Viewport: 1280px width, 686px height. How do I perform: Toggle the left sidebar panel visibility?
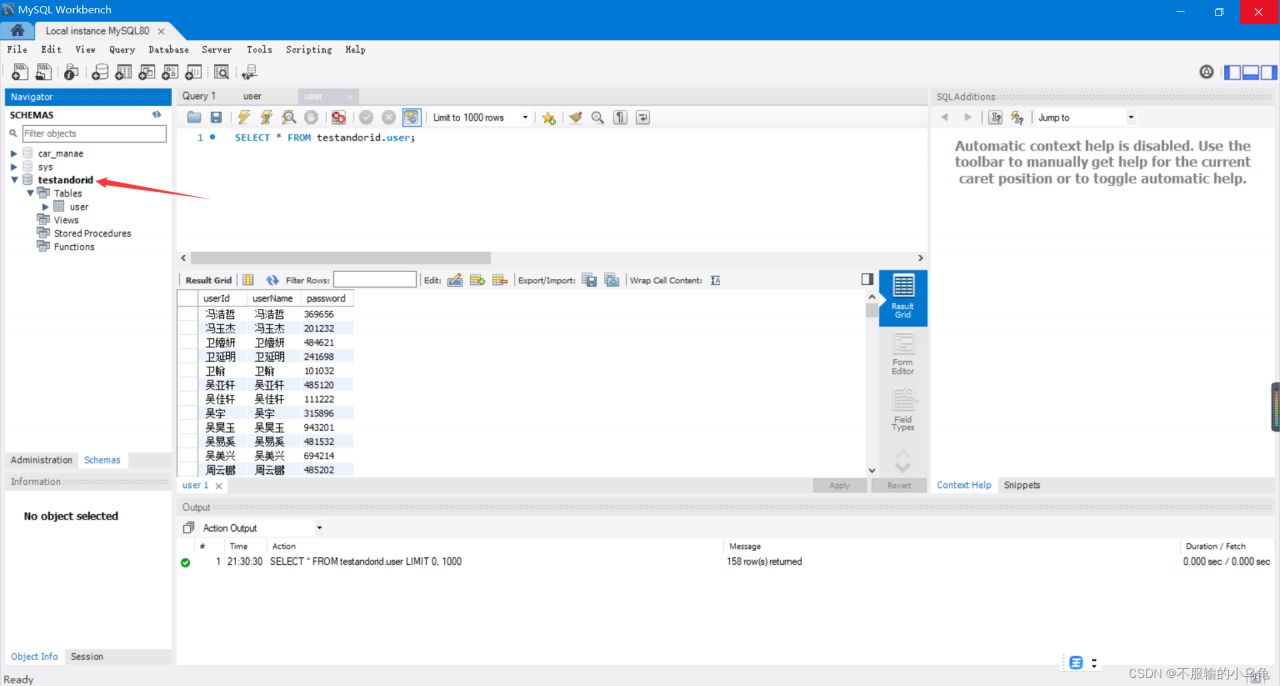pyautogui.click(x=1233, y=72)
